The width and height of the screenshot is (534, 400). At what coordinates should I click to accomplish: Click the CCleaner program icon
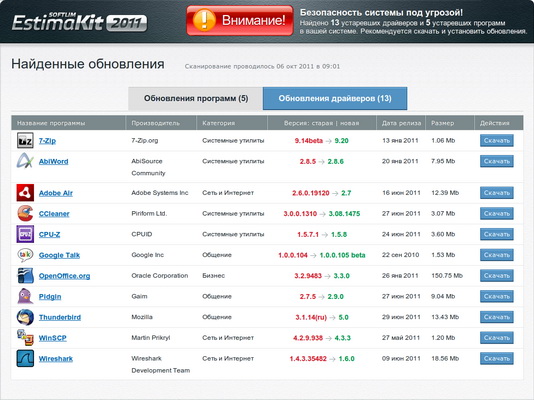point(25,213)
